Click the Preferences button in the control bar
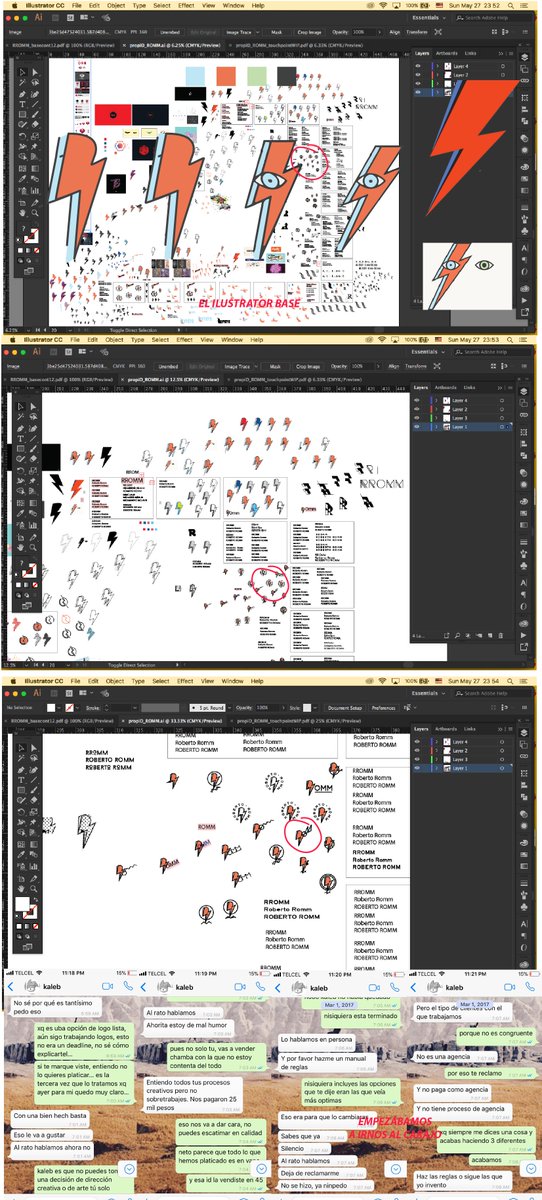This screenshot has width=542, height=1200. coord(383,707)
